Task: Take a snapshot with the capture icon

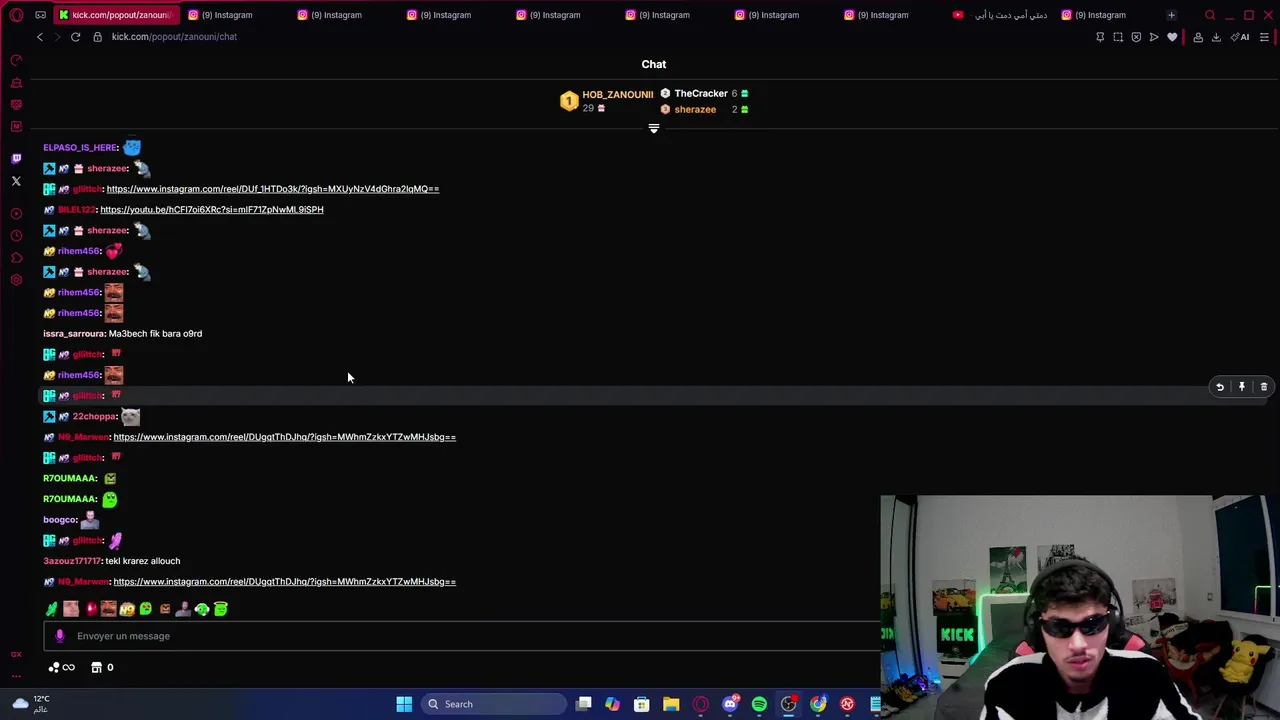Action: click(1118, 37)
